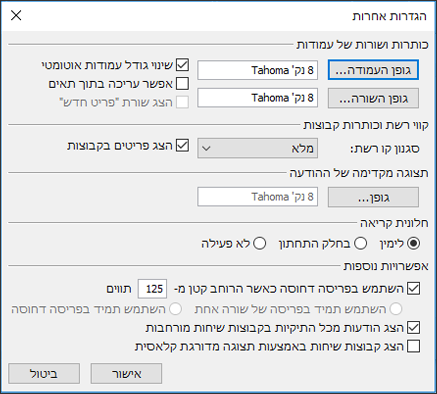This screenshot has height=394, width=437.
Task: Click the column font Tahoma field
Action: (x=258, y=70)
